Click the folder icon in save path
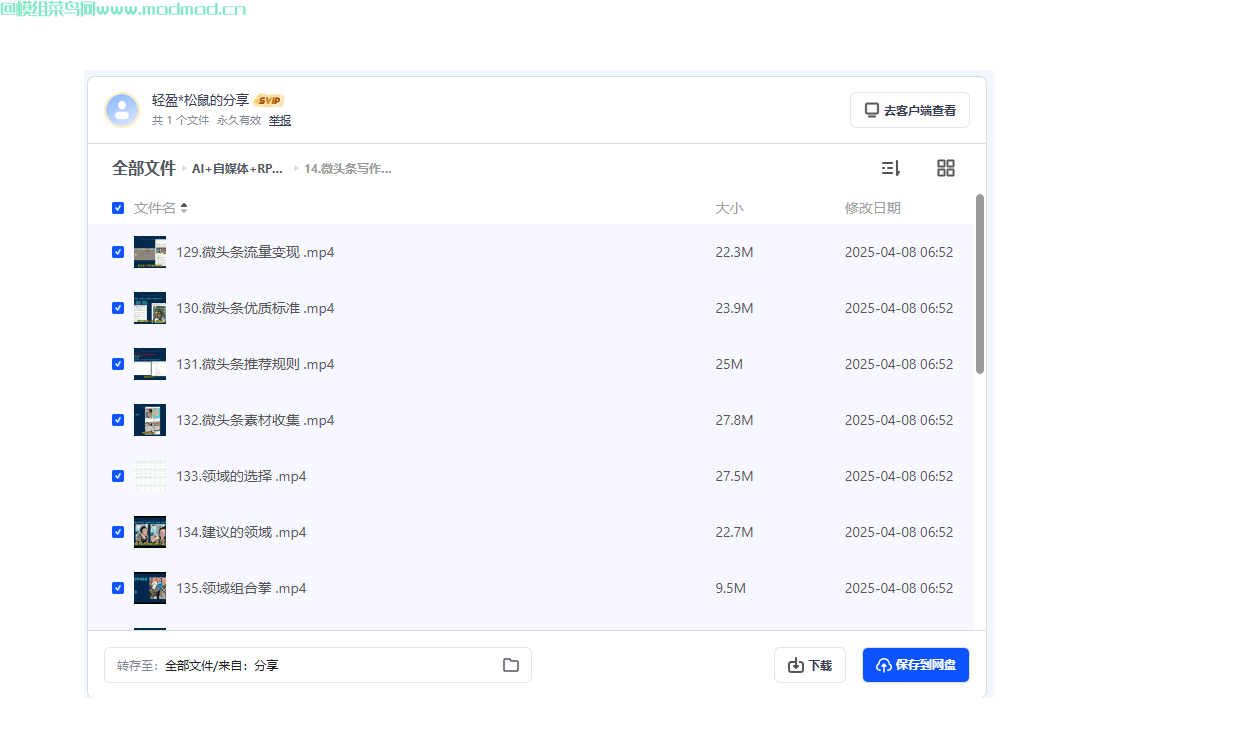1246x749 pixels. [510, 665]
